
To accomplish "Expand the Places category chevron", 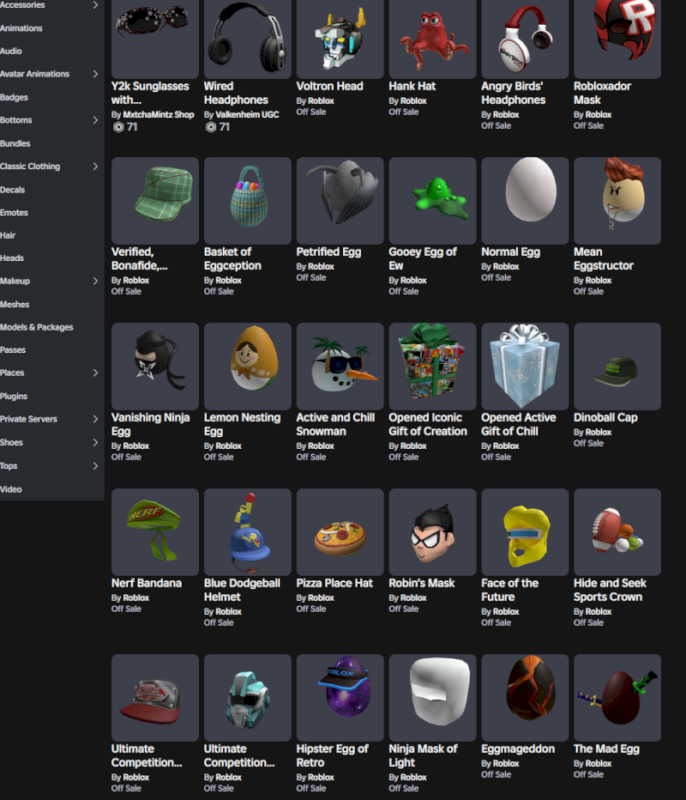I will 95,373.
